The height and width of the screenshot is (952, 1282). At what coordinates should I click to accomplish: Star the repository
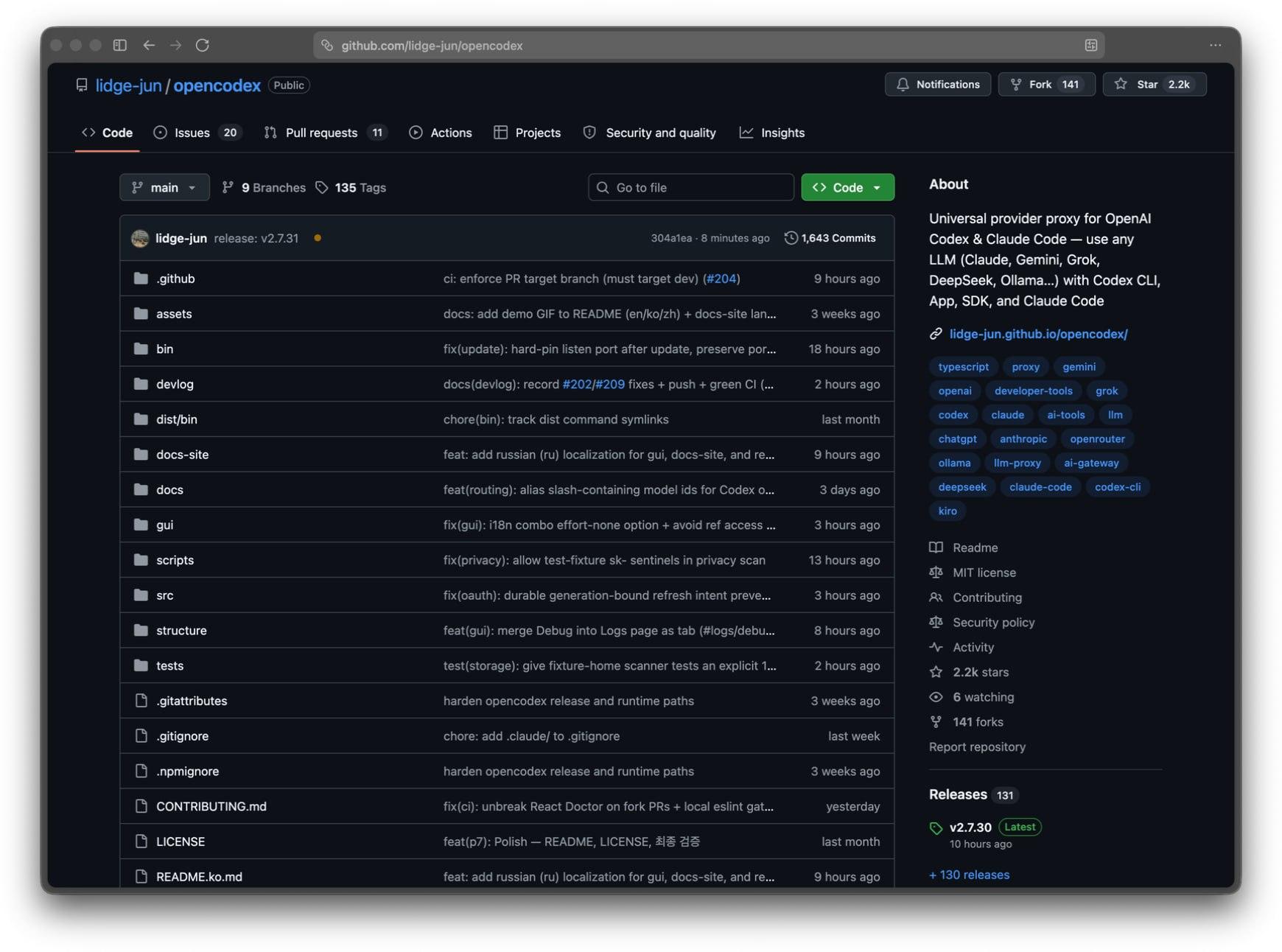(x=1155, y=85)
